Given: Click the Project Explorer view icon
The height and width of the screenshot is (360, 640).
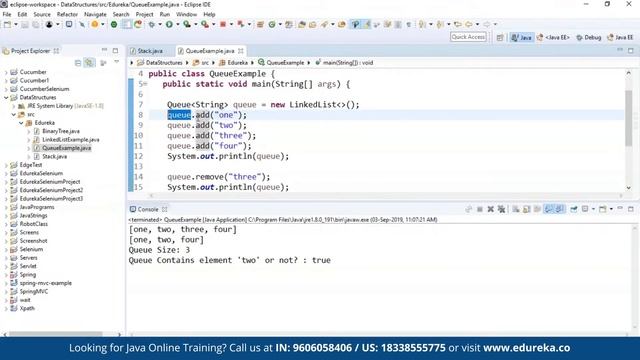Looking at the screenshot, I should pyautogui.click(x=6, y=51).
